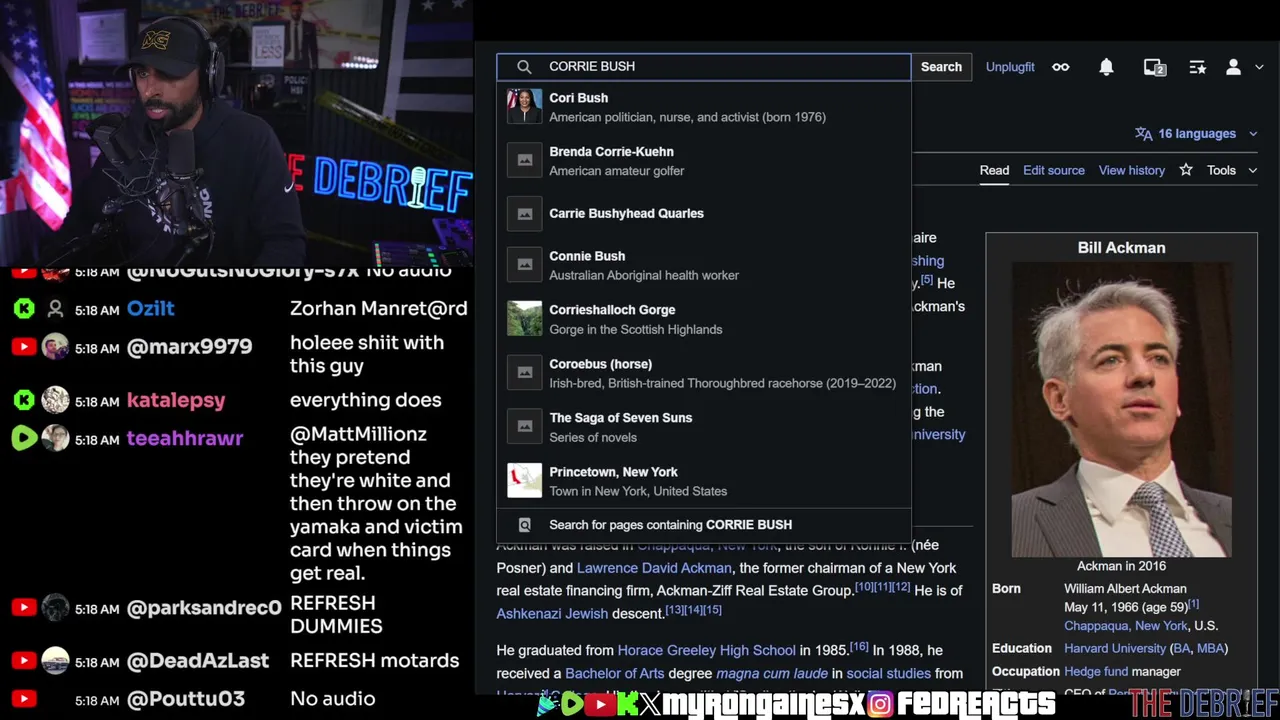
Task: Click placeholder image icon beside Coroebus (horse)
Action: point(524,373)
